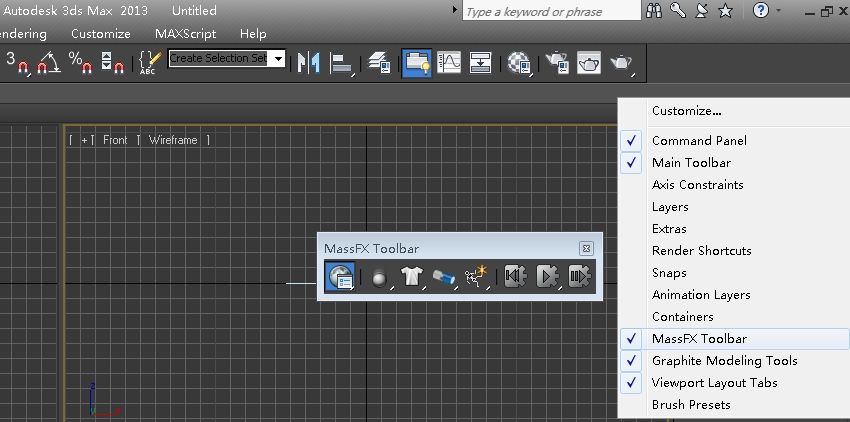Open the Help menu
The height and width of the screenshot is (422, 850).
(x=253, y=34)
